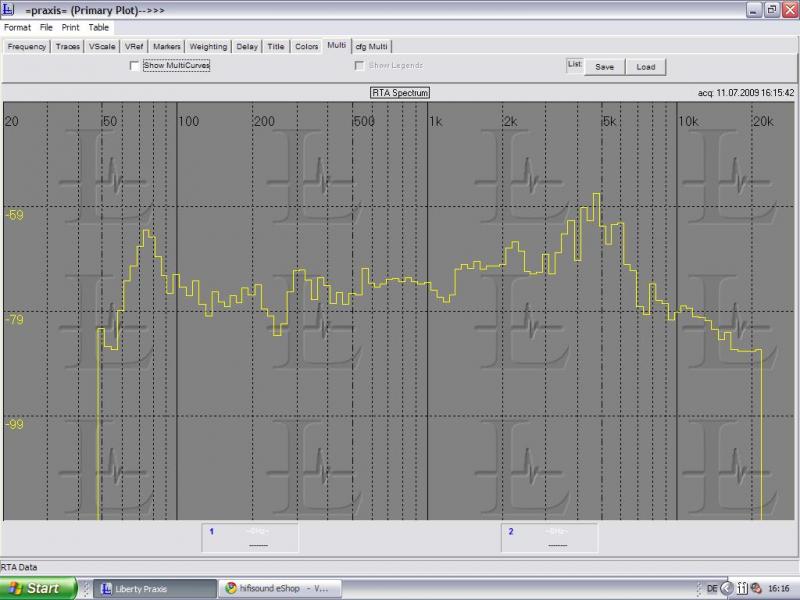
Task: Switch to the VRef tab
Action: (134, 46)
